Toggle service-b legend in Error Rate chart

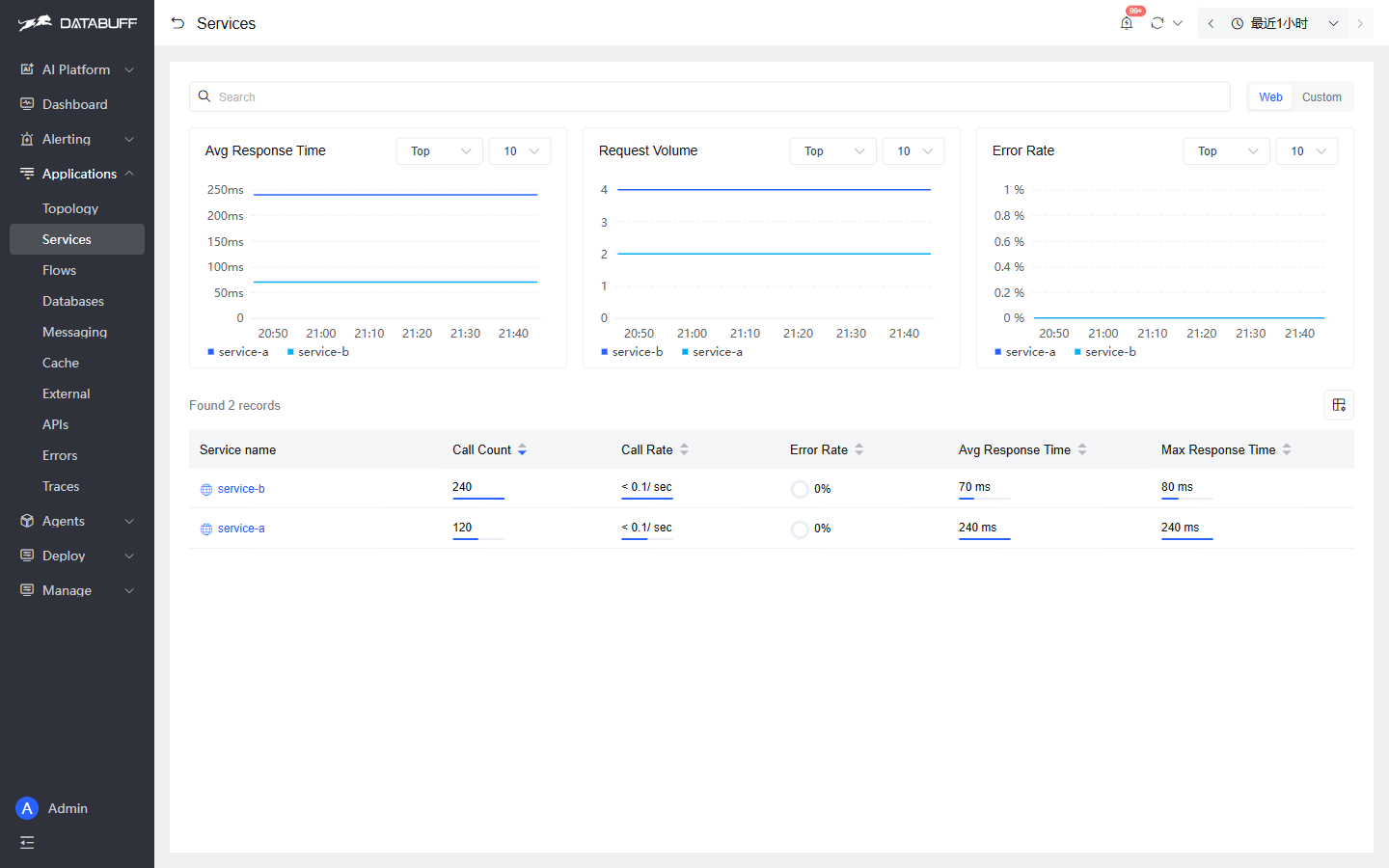point(1105,352)
